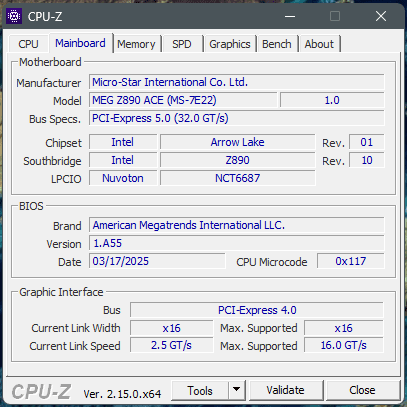
Task: Click the Tools button
Action: [200, 390]
